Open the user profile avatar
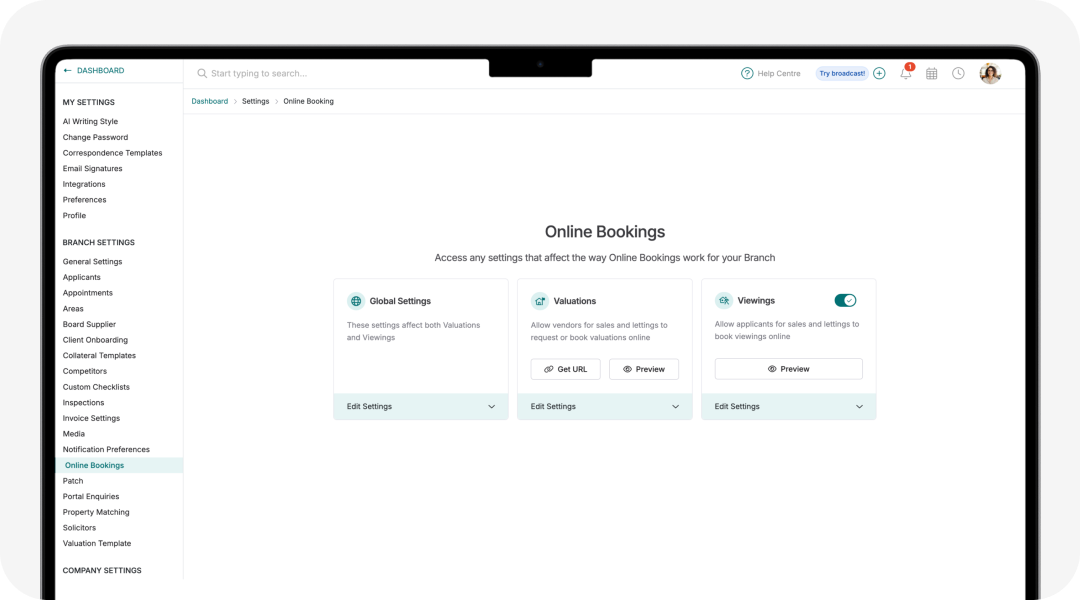Screen dimensions: 1080x600 tap(990, 73)
